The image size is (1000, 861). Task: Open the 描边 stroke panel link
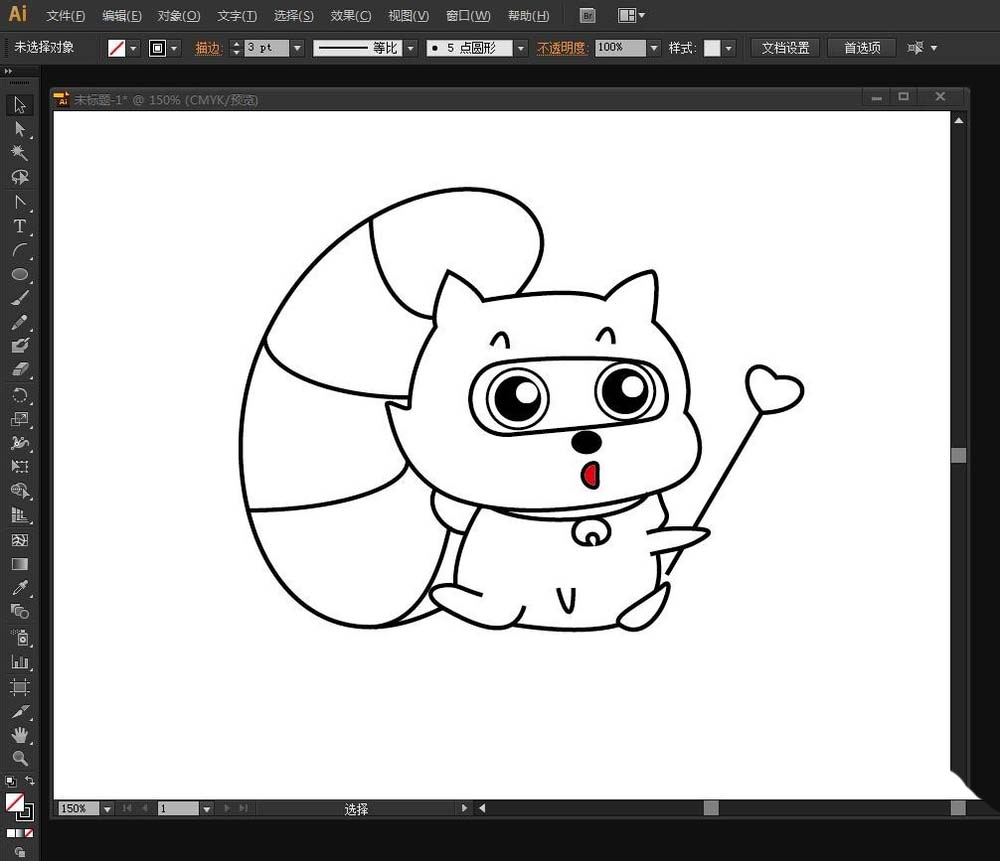click(207, 48)
